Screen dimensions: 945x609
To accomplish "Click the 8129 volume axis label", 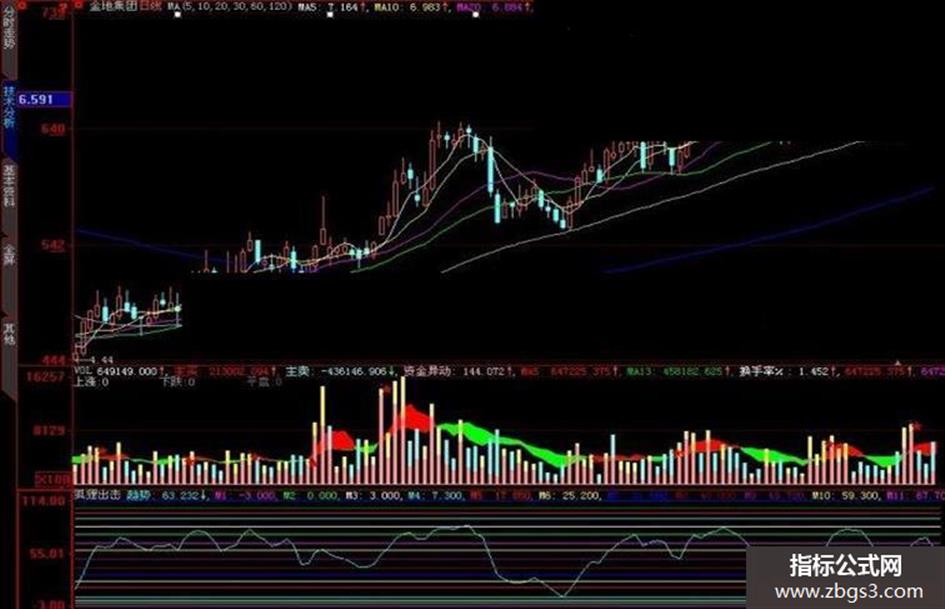I will [x=49, y=431].
